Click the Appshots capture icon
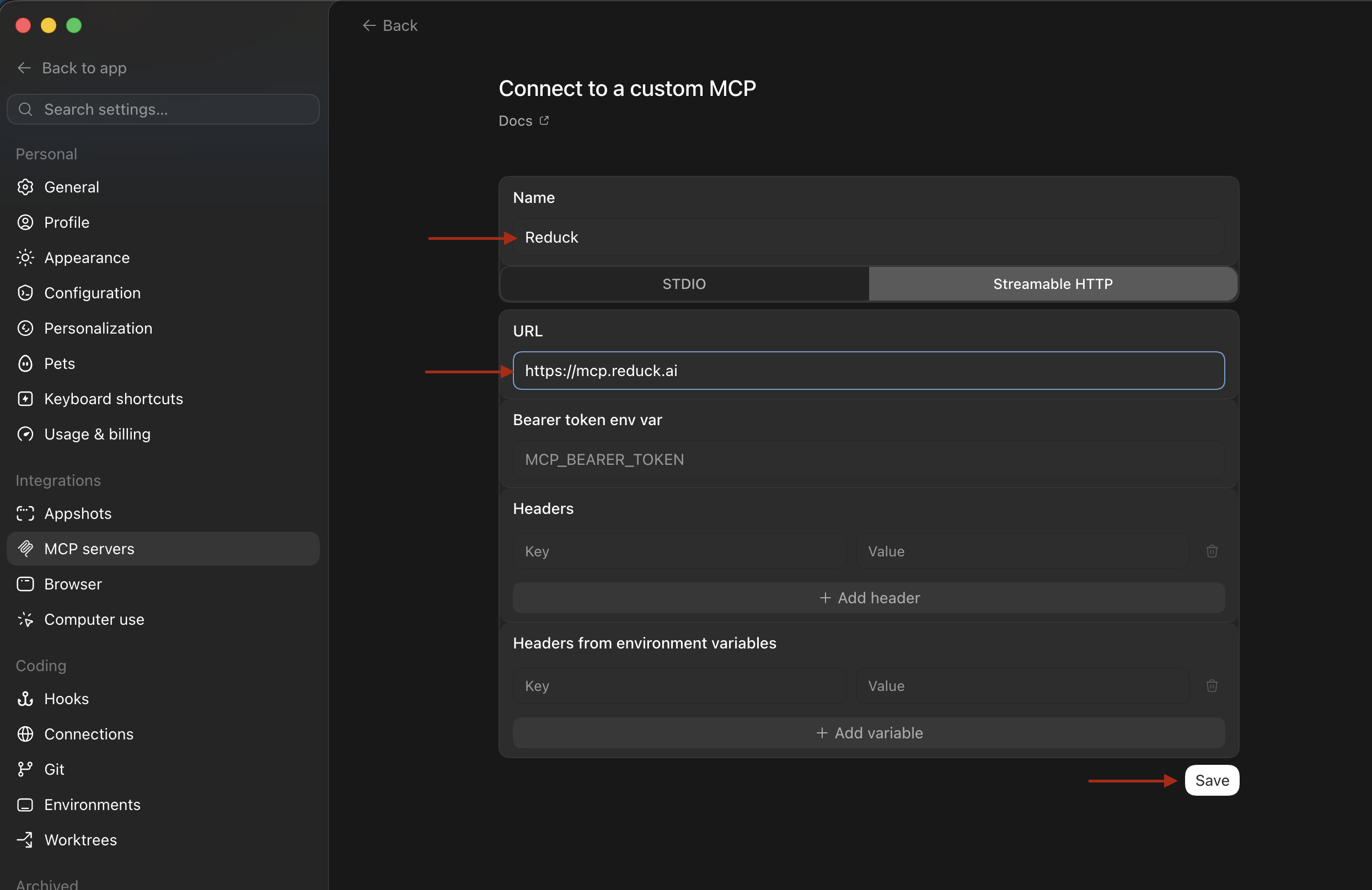 (x=25, y=513)
